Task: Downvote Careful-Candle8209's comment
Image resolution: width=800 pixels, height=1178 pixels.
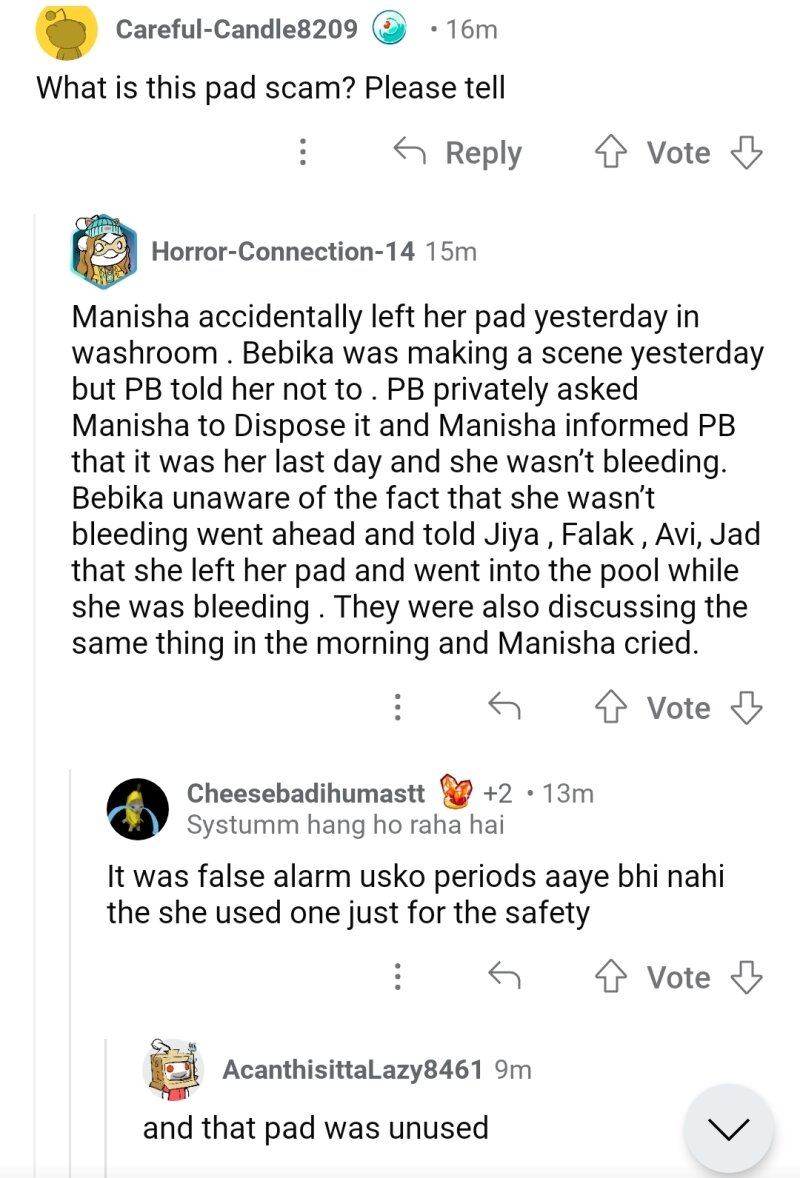Action: 747,153
